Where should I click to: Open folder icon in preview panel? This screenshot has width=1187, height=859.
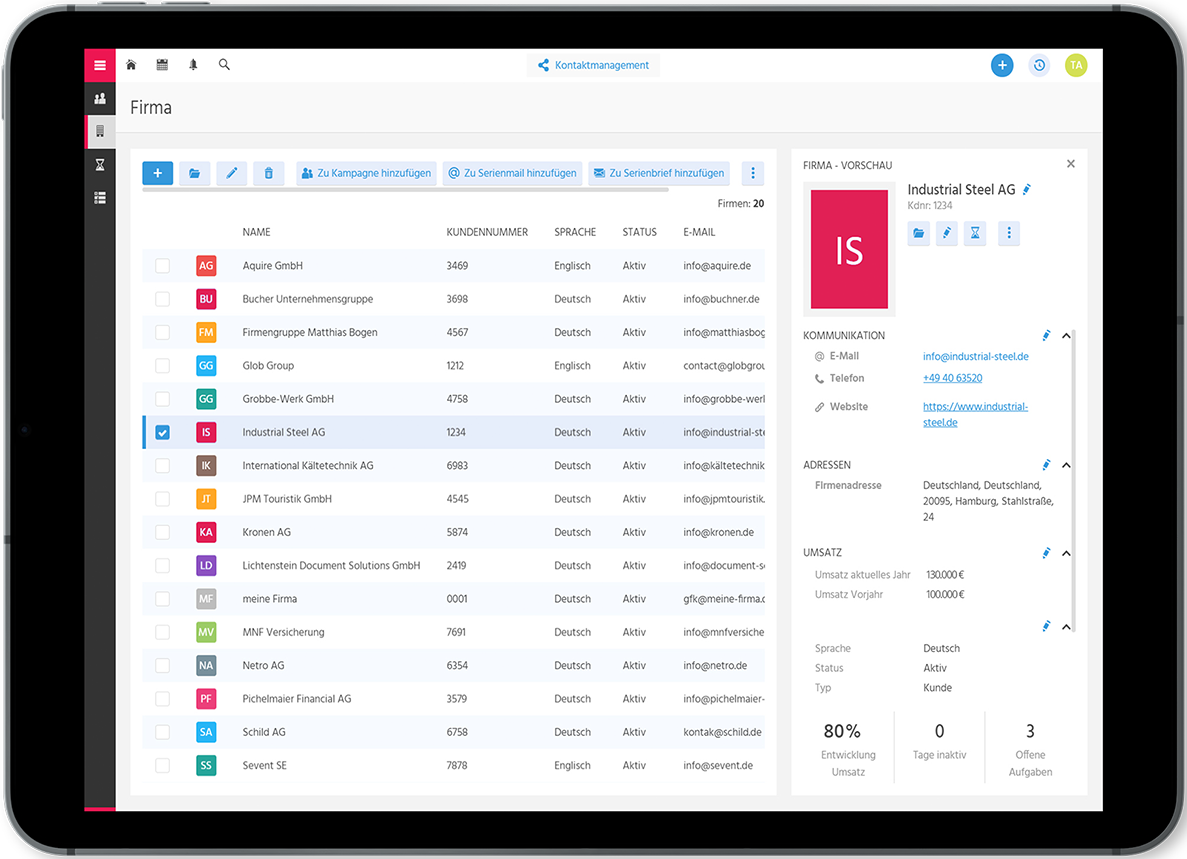pyautogui.click(x=918, y=233)
